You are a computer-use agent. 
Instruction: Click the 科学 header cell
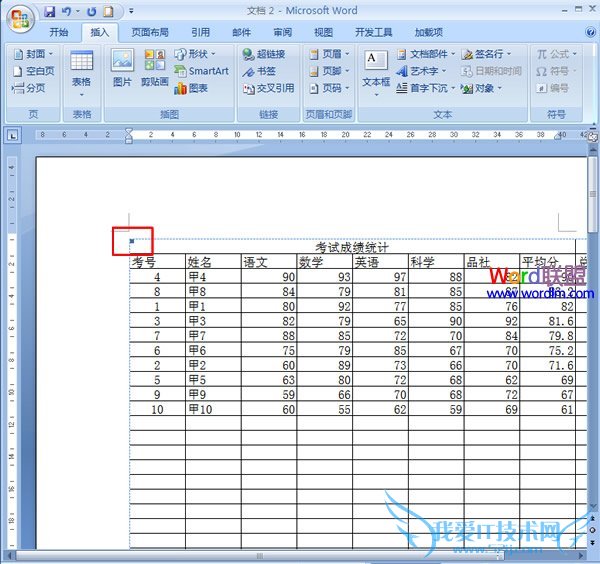(x=436, y=262)
